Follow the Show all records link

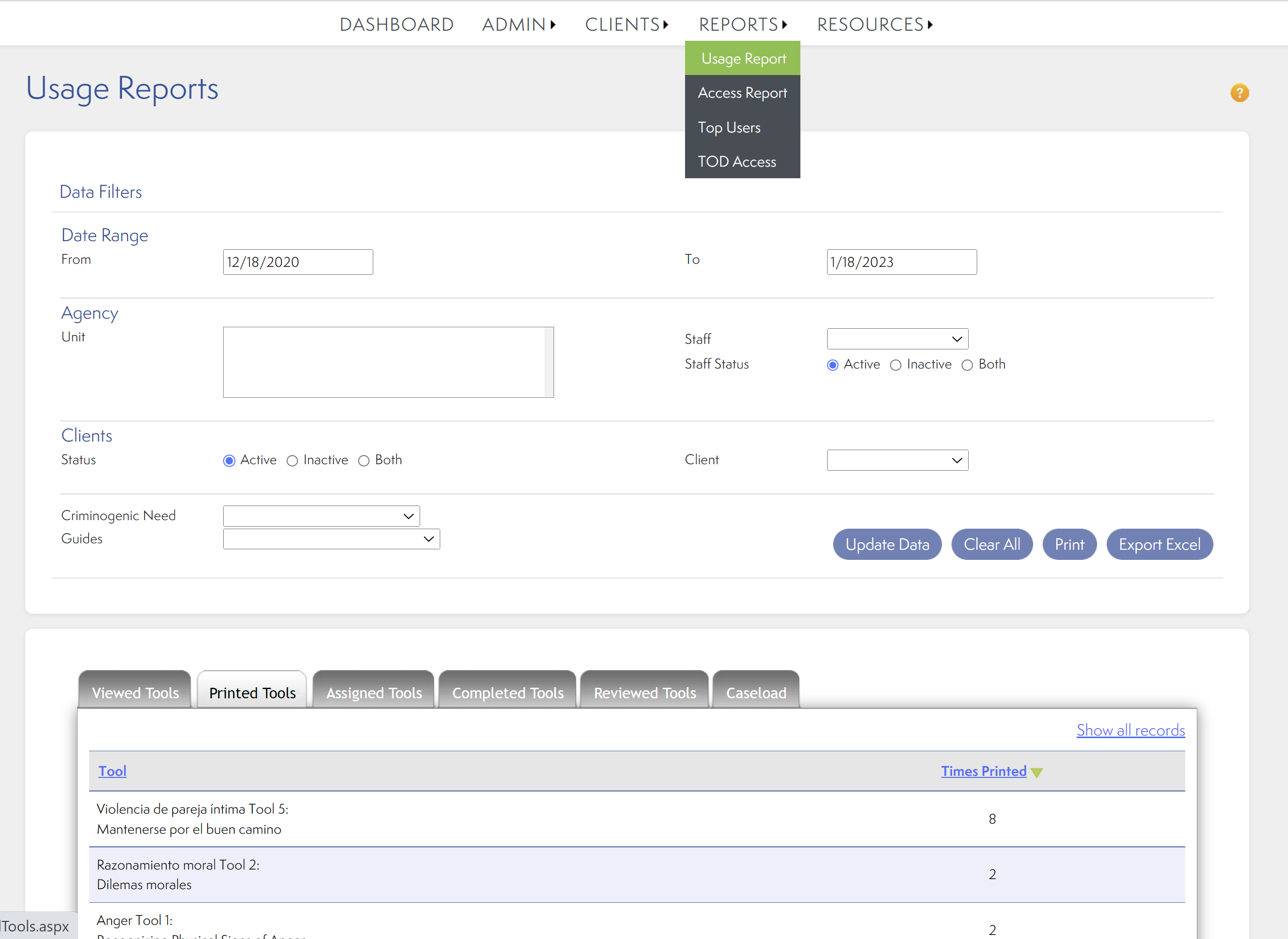pos(1130,730)
